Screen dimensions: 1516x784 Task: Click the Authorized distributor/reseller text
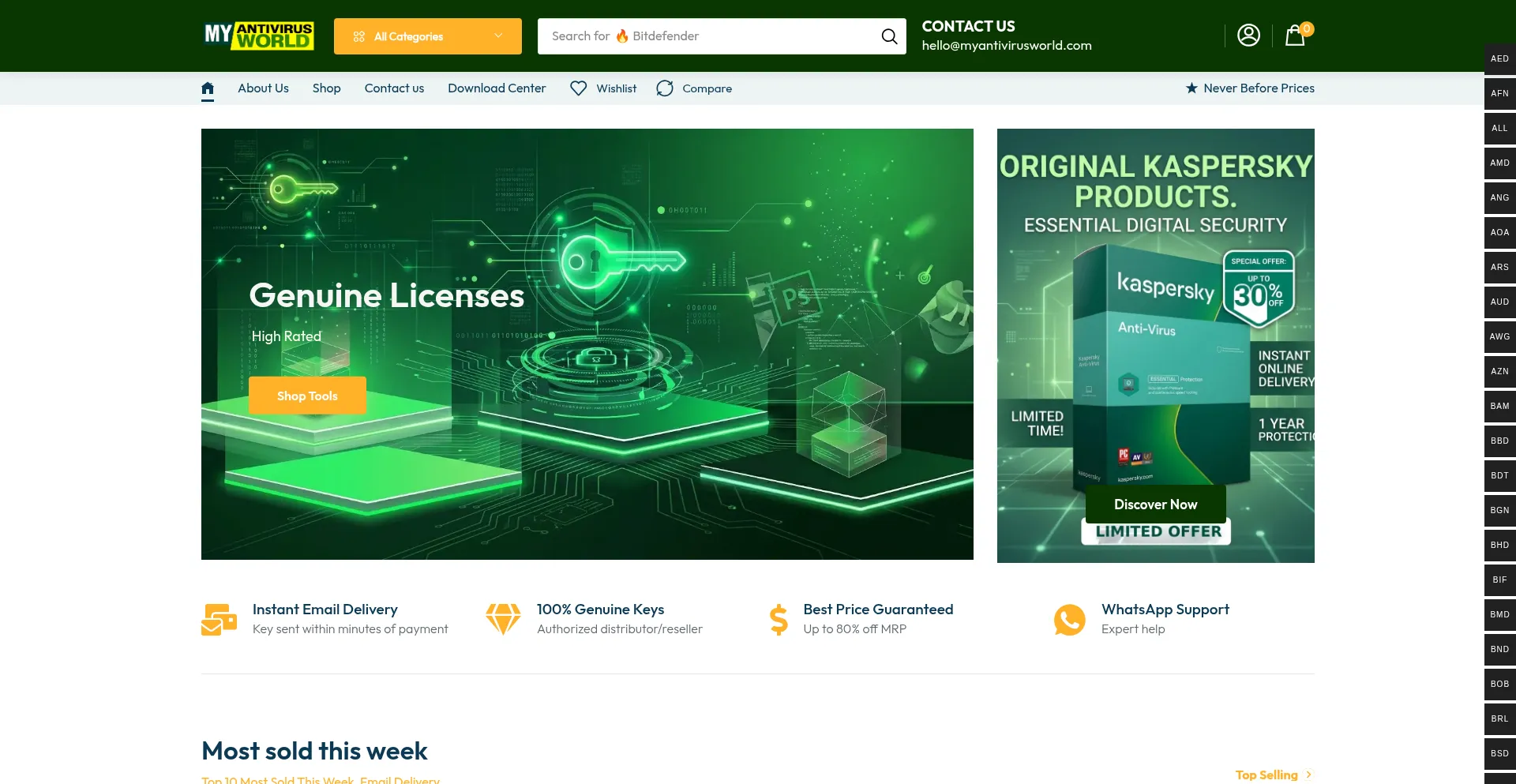[x=620, y=629]
